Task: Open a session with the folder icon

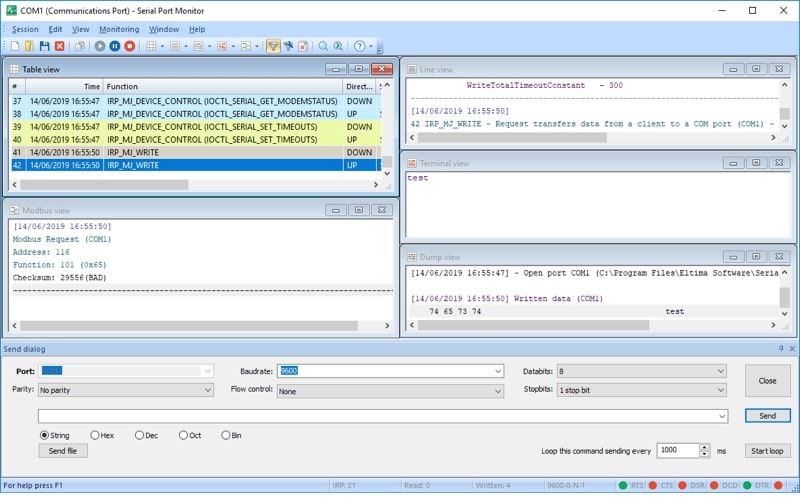Action: 30,46
